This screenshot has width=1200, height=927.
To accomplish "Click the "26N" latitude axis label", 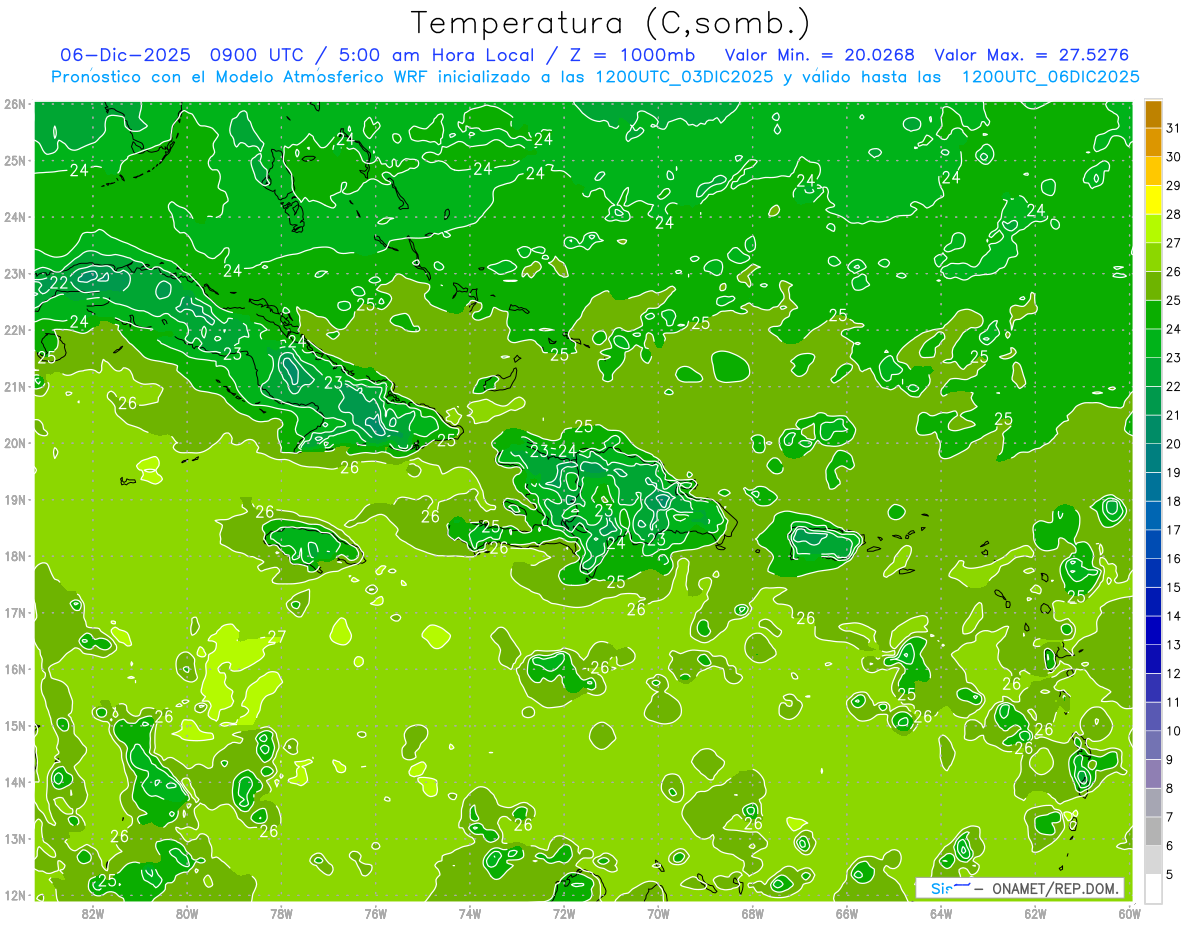I will tap(14, 104).
